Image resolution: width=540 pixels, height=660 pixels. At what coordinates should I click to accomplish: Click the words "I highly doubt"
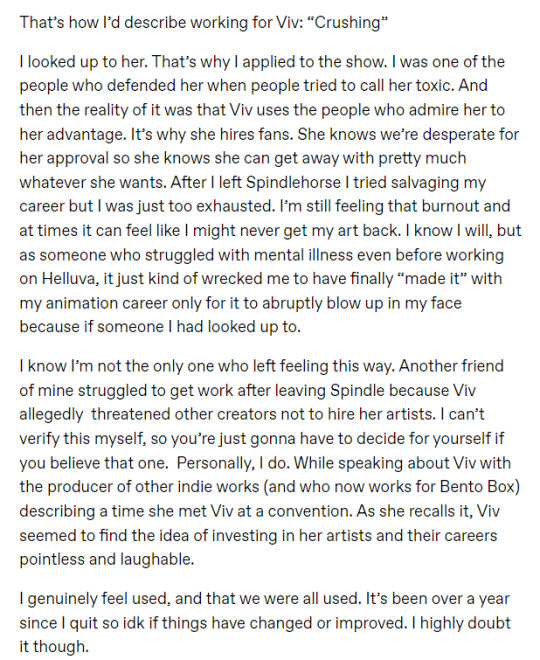pos(460,623)
